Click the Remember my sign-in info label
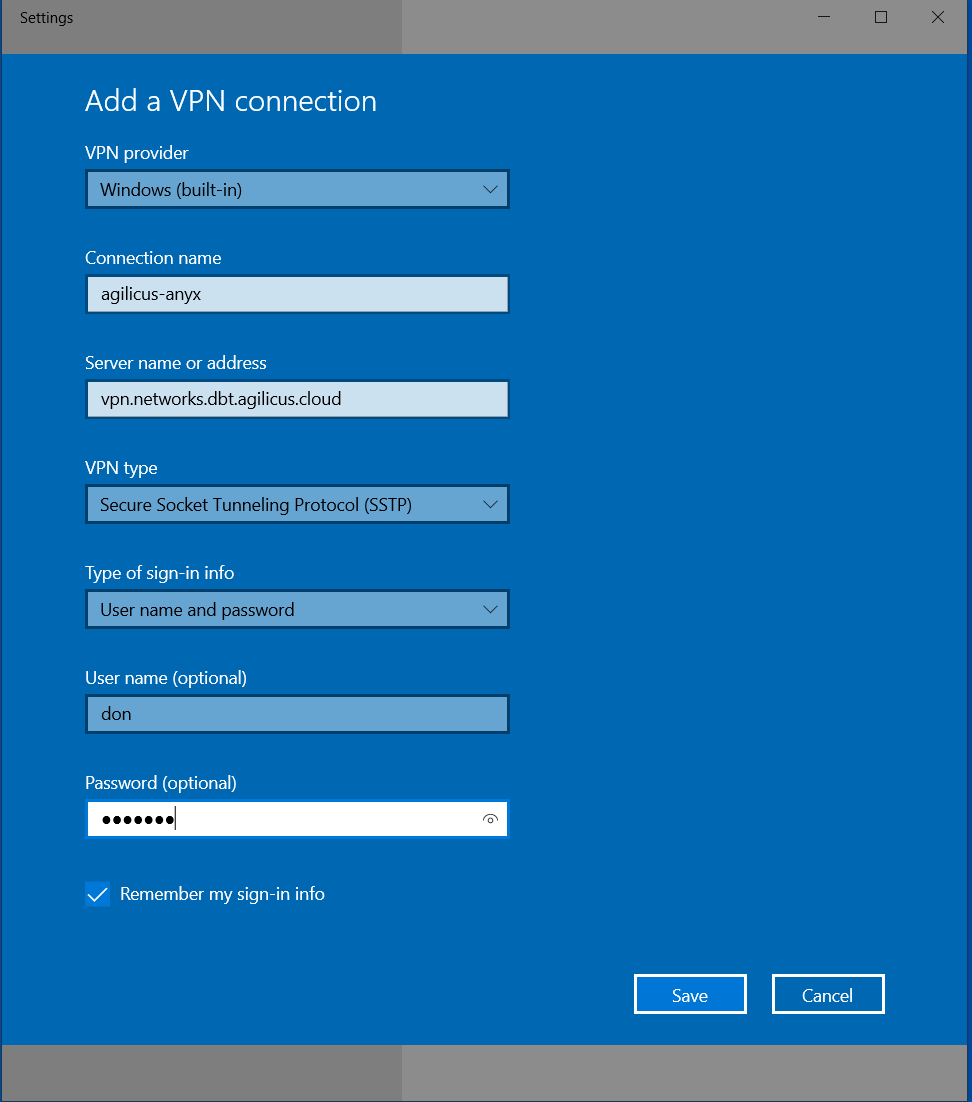The image size is (972, 1102). pos(222,894)
